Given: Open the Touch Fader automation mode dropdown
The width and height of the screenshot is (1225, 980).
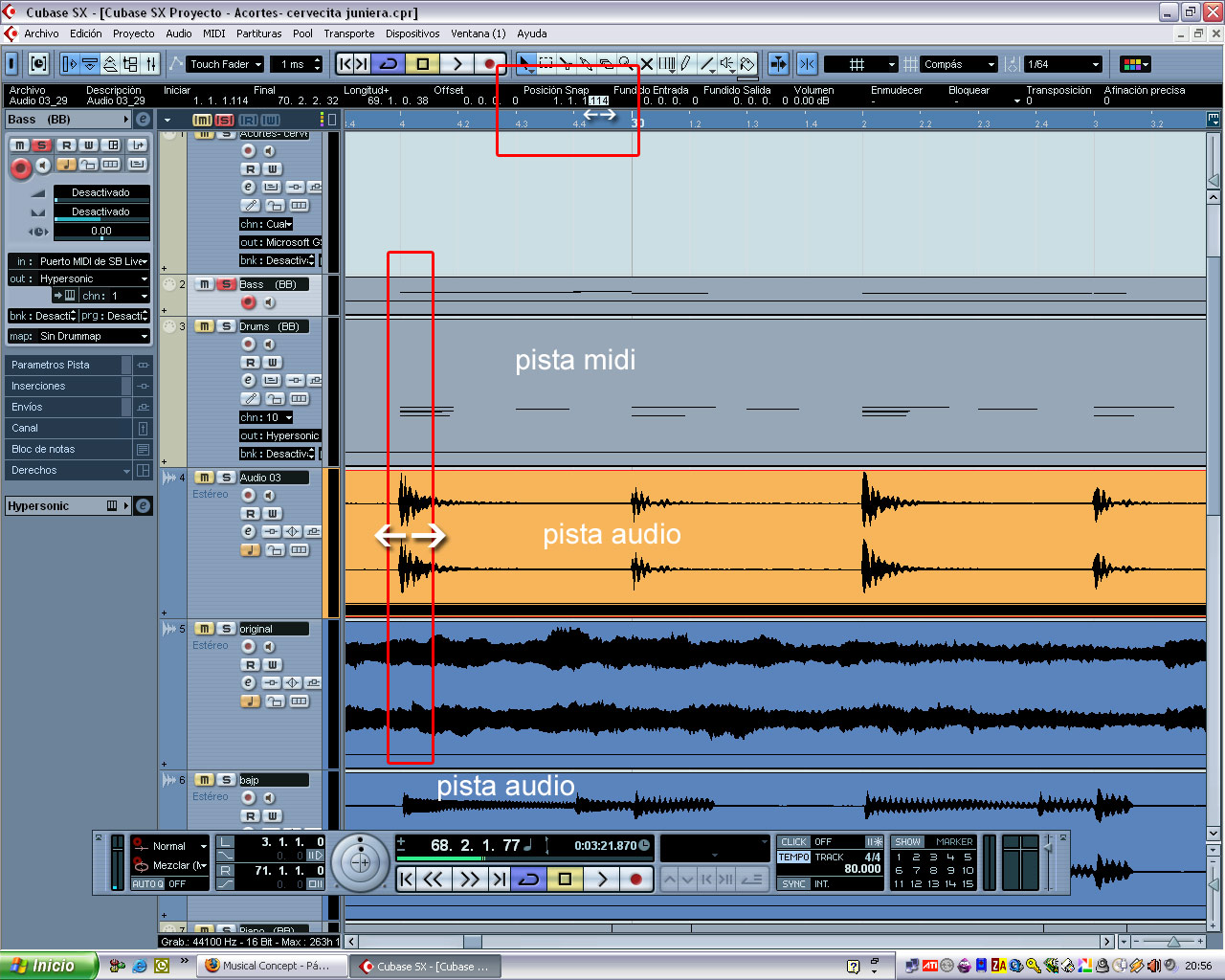Looking at the screenshot, I should [225, 64].
